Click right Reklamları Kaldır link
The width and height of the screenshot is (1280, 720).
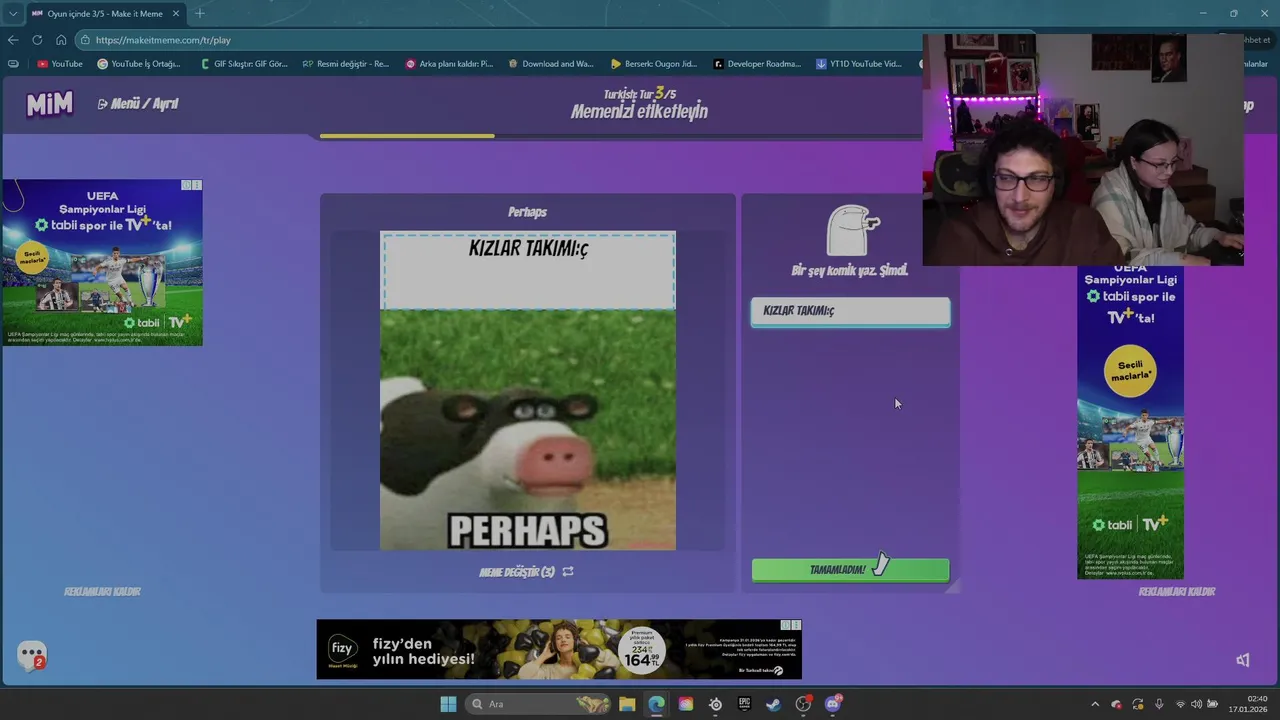coord(1177,592)
